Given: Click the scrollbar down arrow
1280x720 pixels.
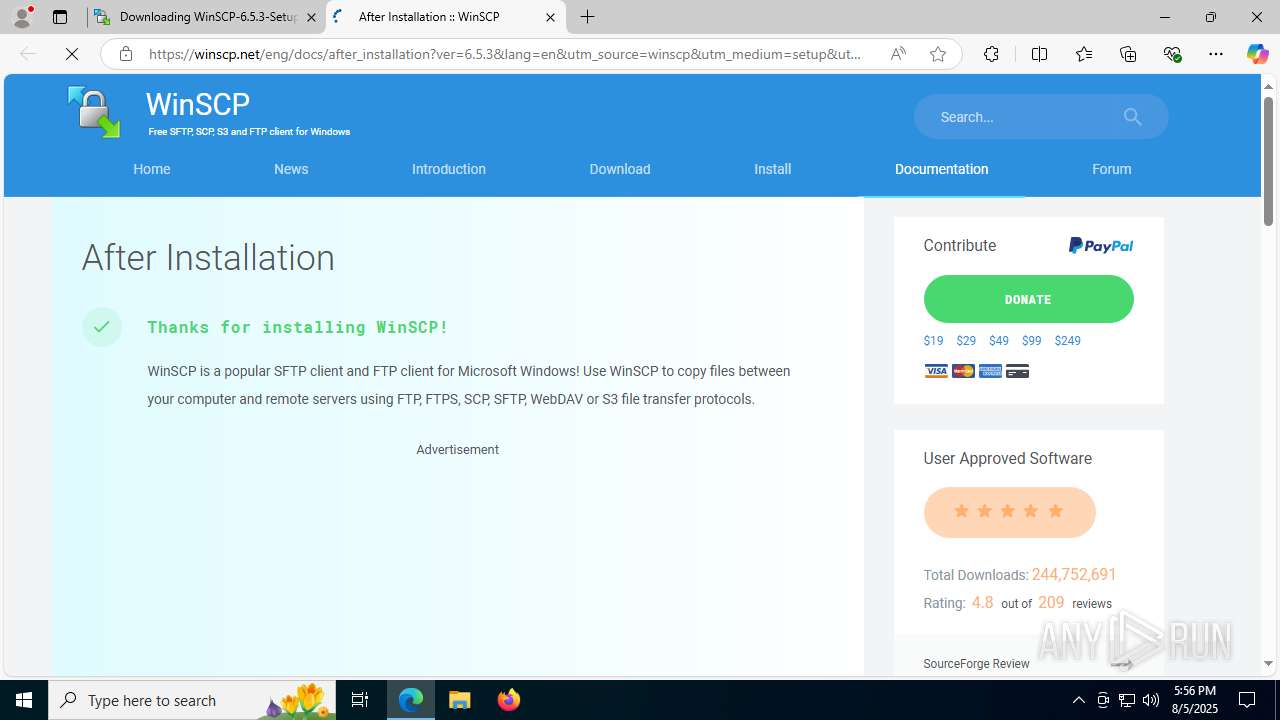Looking at the screenshot, I should pyautogui.click(x=1268, y=664).
